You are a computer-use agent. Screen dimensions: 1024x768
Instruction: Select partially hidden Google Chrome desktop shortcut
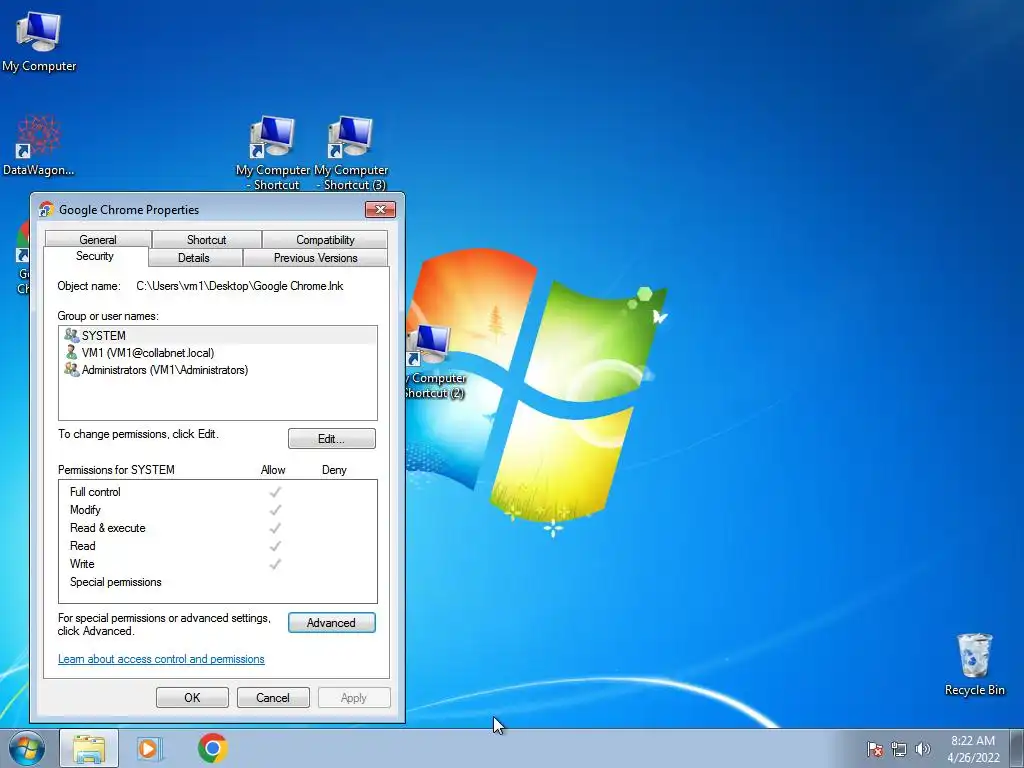point(22,258)
